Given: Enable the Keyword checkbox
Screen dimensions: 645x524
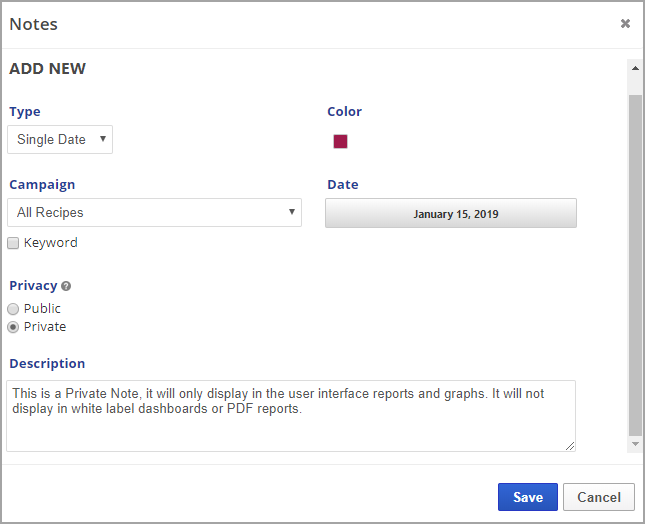Looking at the screenshot, I should (x=13, y=243).
